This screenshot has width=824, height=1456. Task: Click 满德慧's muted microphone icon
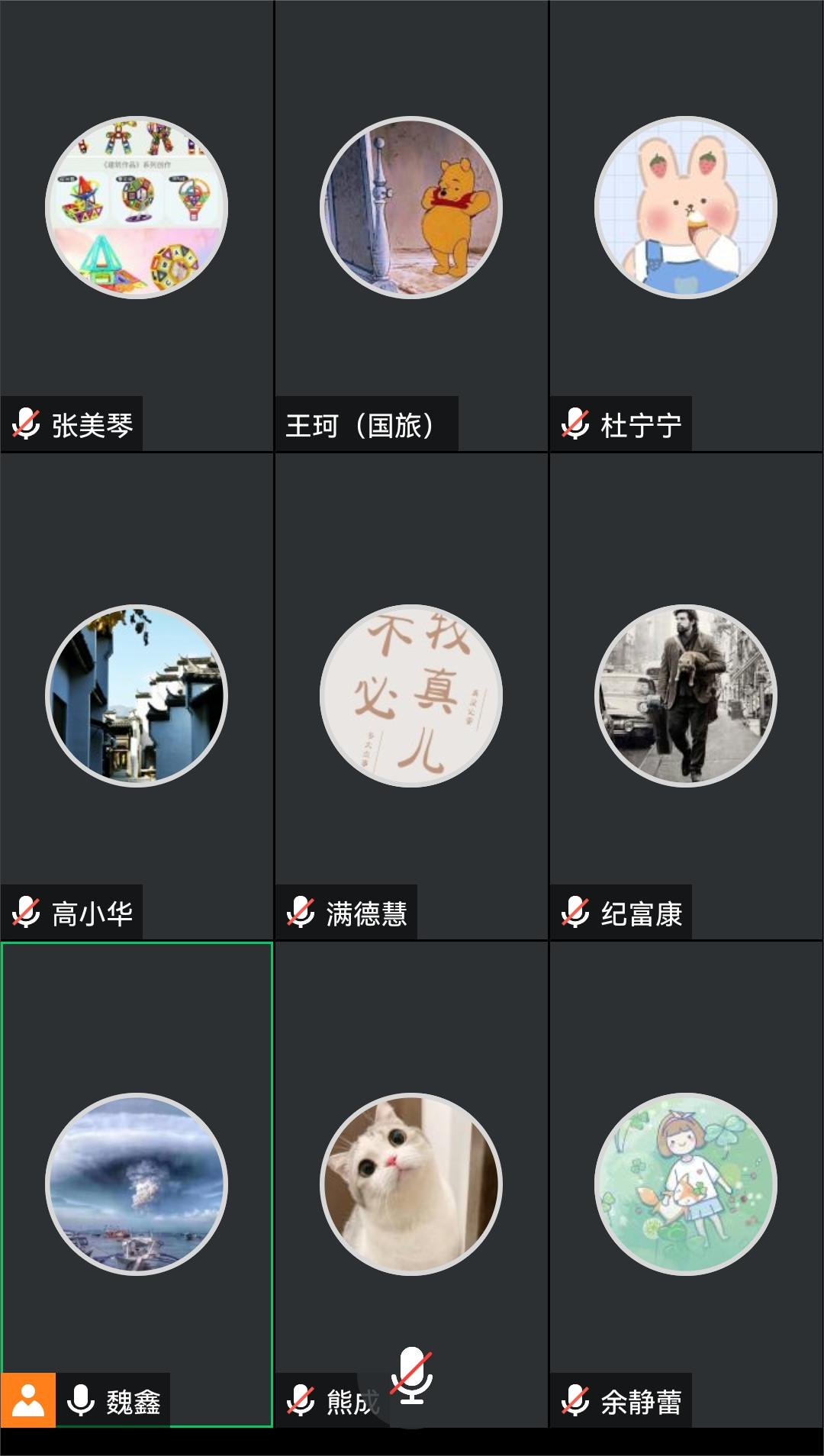click(301, 912)
